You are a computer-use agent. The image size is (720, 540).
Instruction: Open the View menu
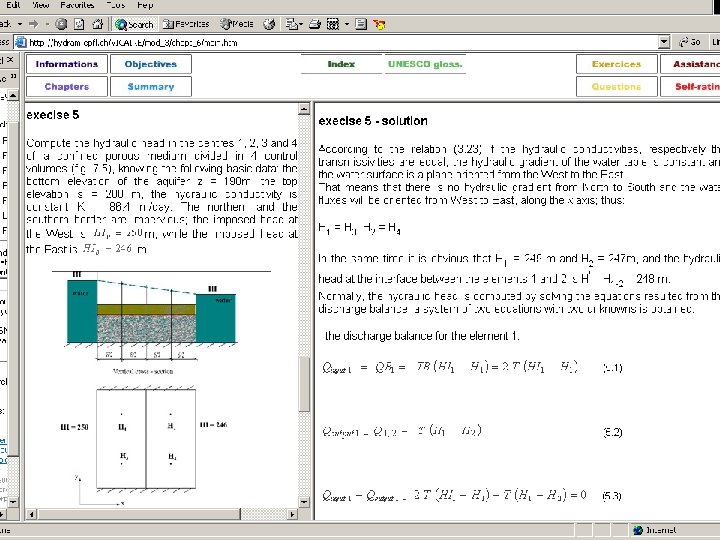click(x=40, y=5)
